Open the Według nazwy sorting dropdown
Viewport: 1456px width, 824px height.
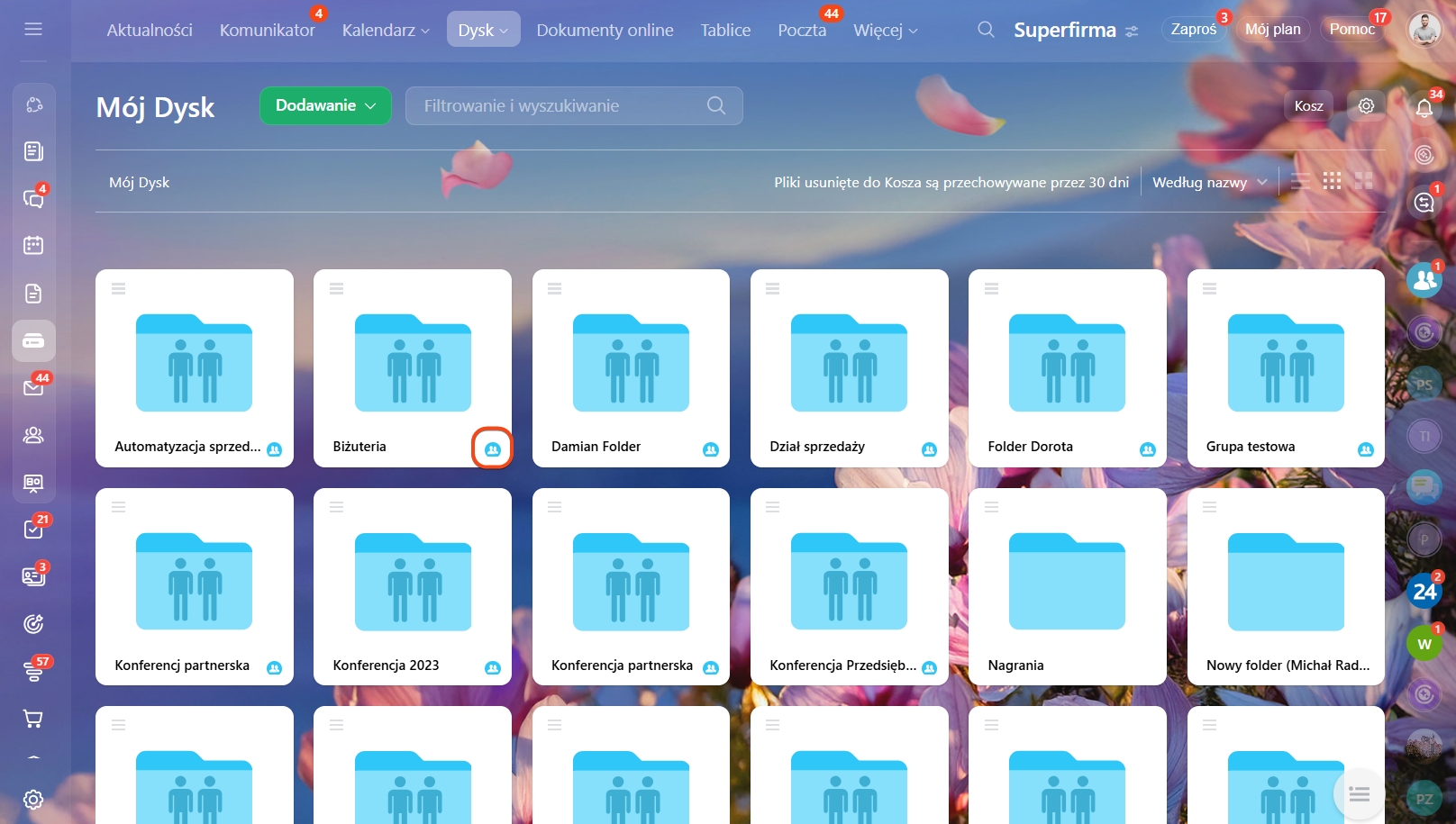(x=1210, y=182)
